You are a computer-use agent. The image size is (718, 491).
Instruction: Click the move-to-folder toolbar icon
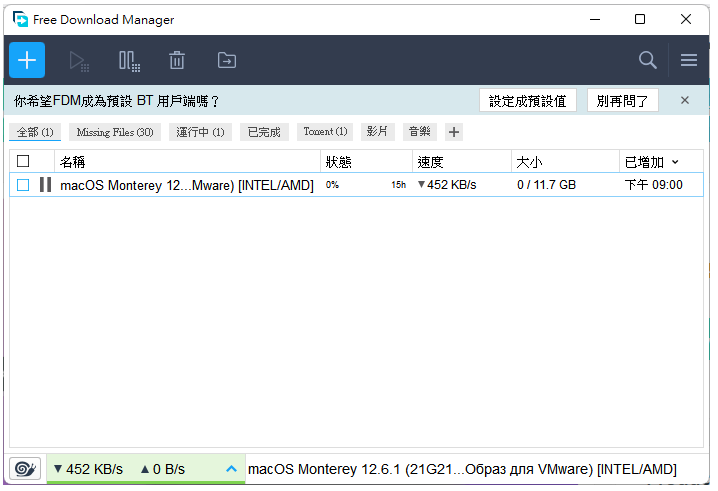click(227, 60)
